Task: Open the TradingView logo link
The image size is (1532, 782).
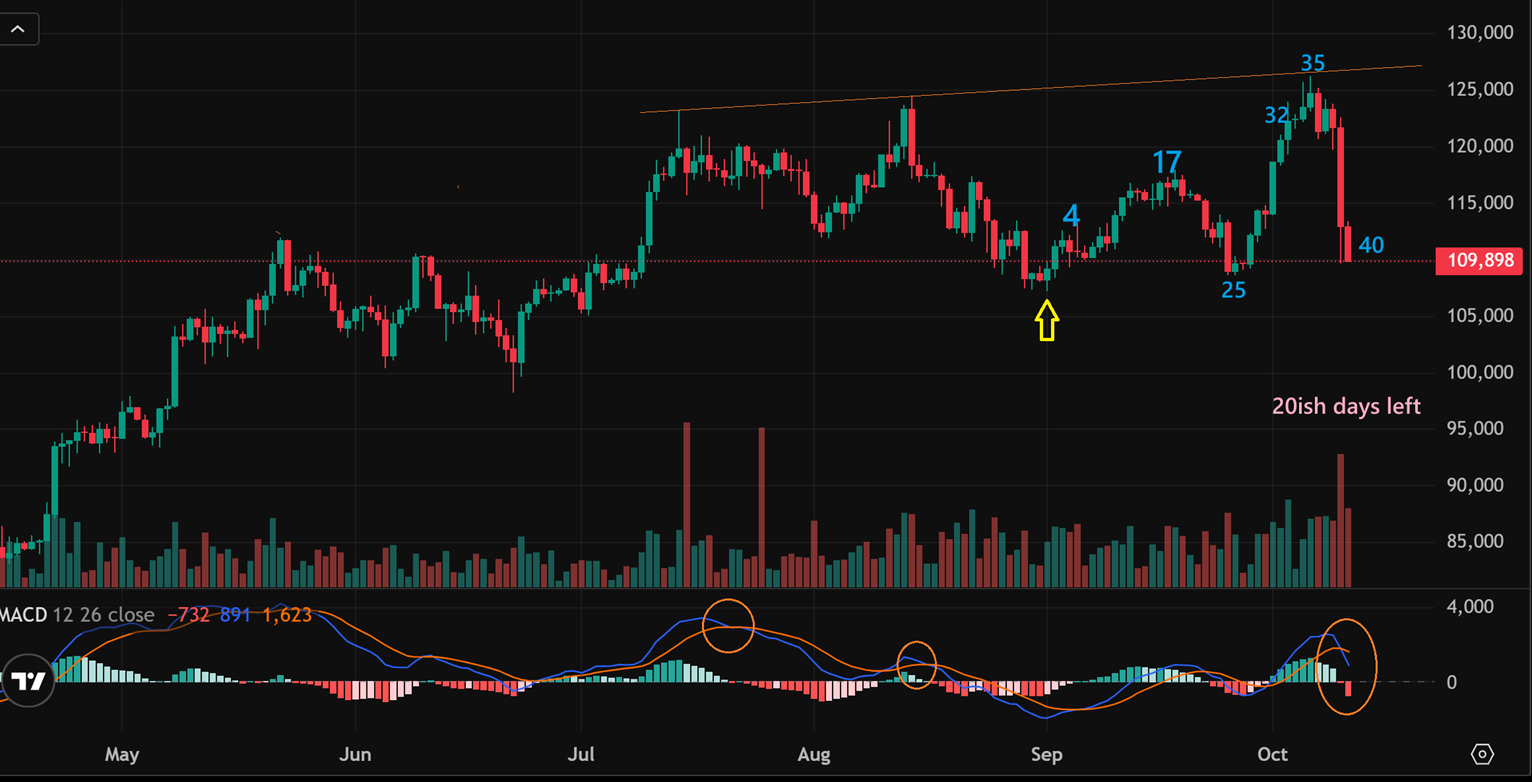Action: (27, 681)
